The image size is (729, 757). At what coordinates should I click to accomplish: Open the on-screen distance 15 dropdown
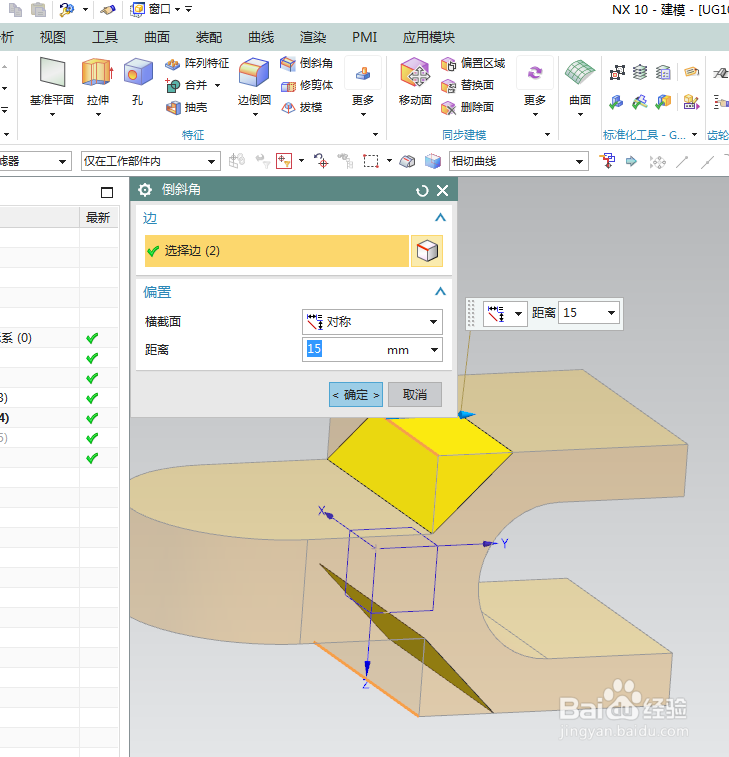click(612, 313)
